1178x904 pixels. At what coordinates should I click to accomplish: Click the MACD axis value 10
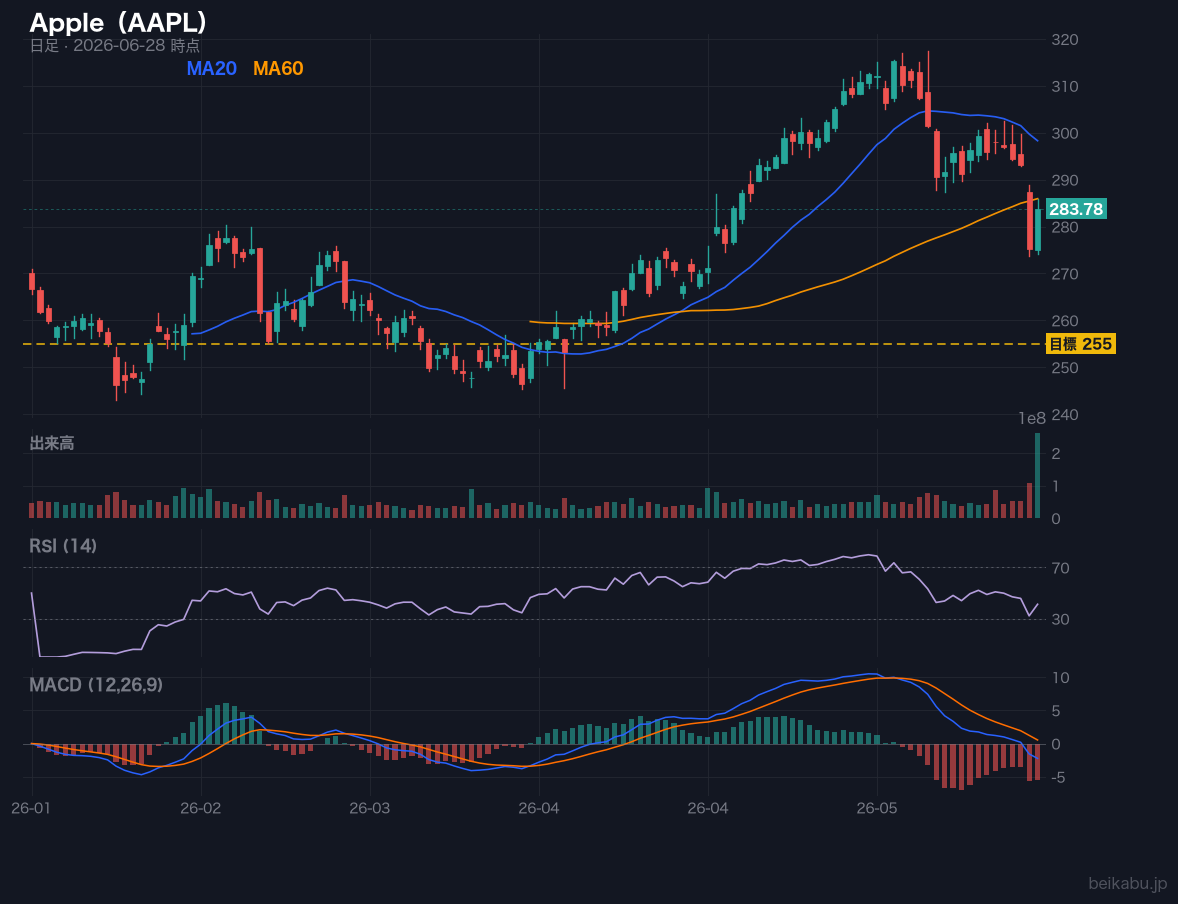[1061, 678]
